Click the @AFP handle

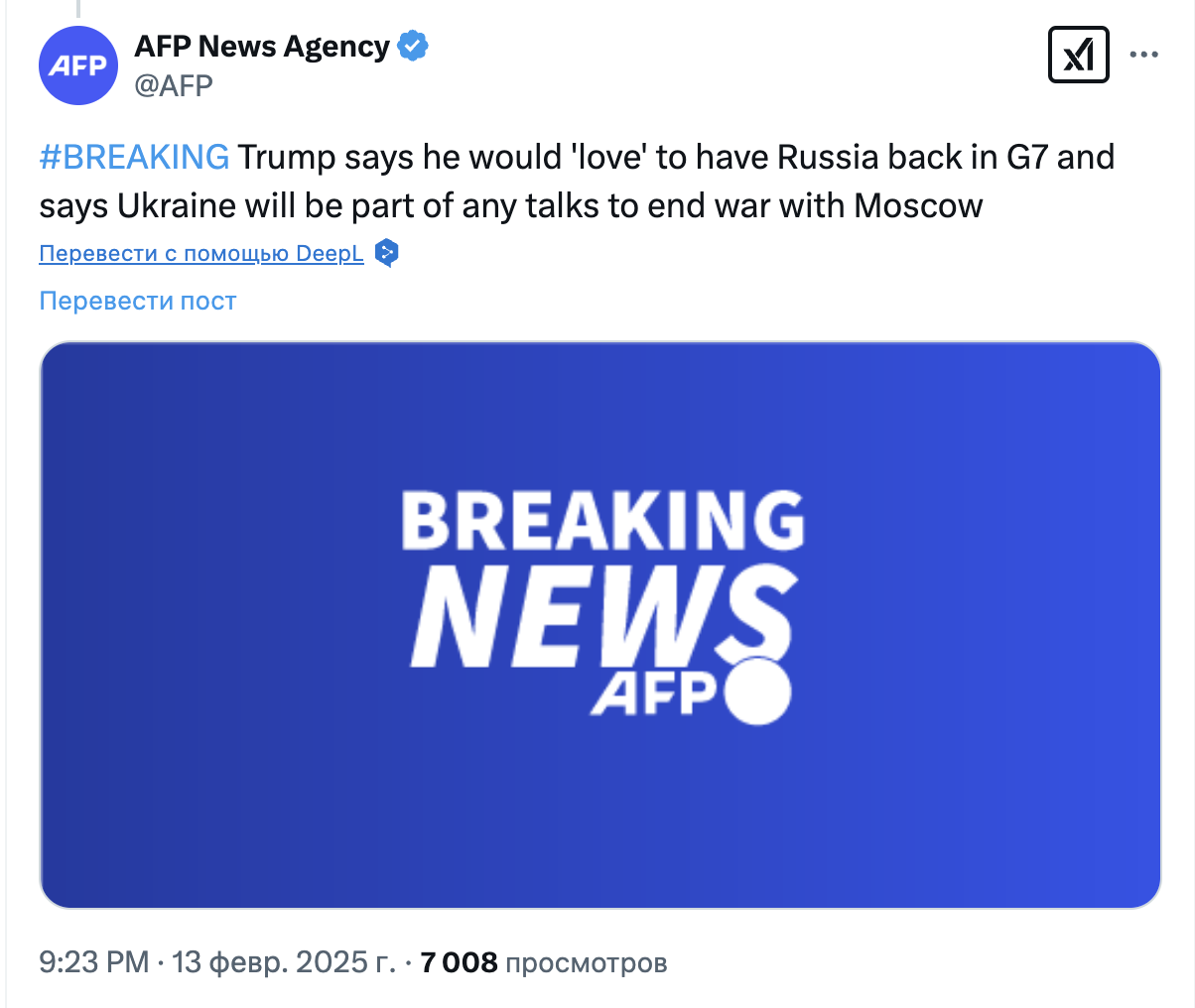(x=174, y=86)
